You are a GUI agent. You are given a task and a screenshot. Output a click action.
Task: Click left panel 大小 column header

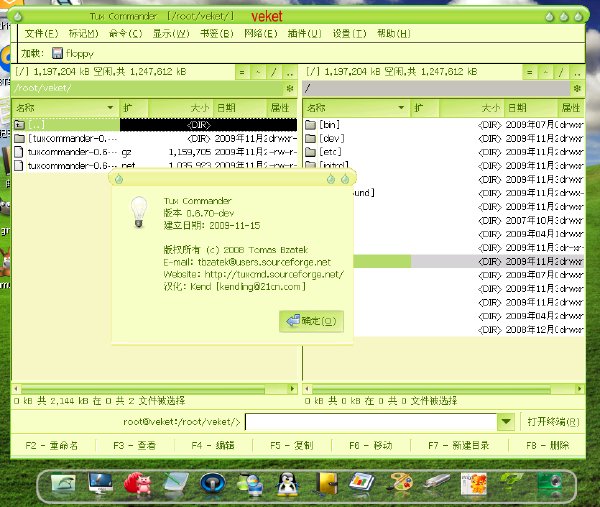(180, 108)
